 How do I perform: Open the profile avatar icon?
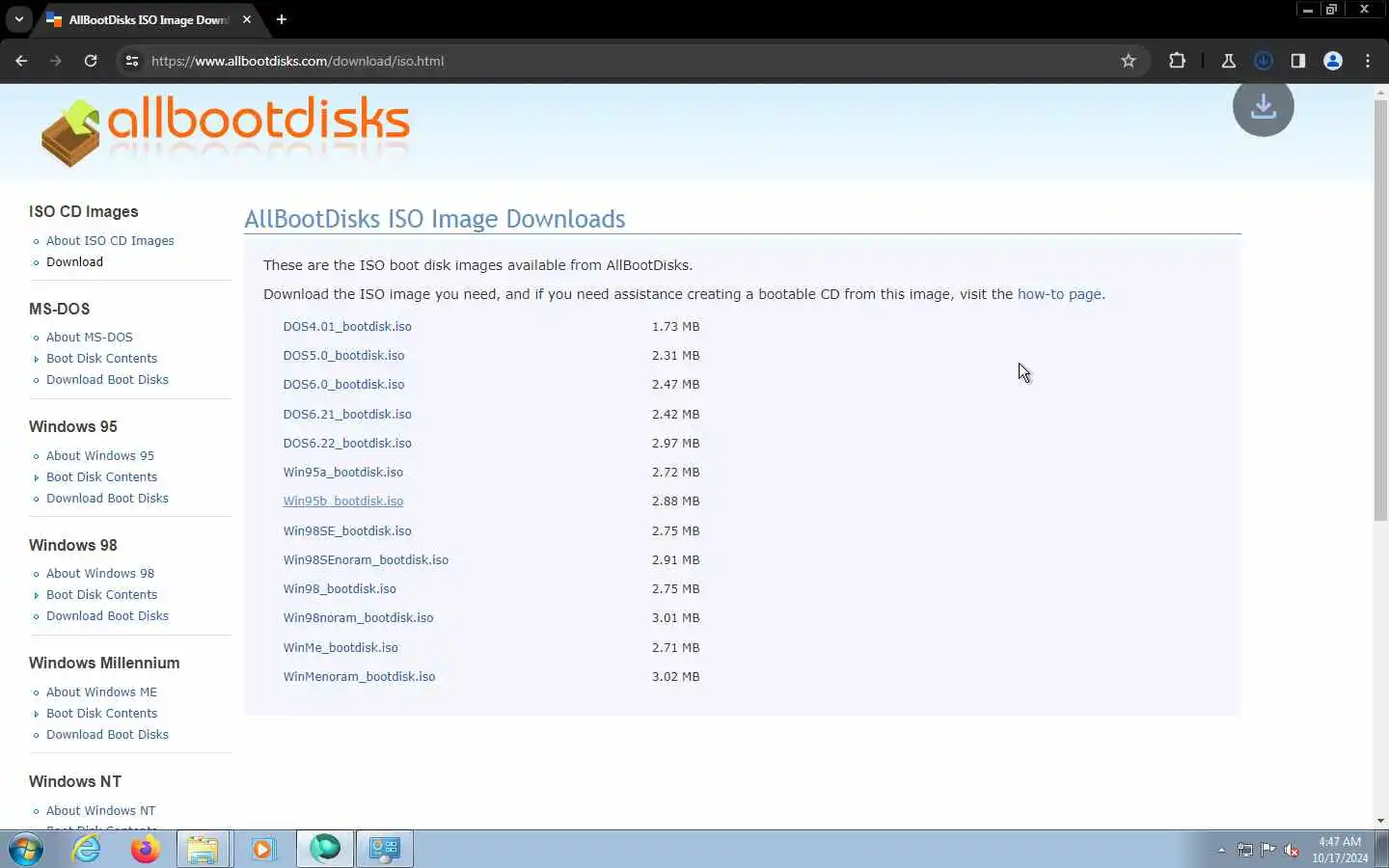[x=1333, y=61]
